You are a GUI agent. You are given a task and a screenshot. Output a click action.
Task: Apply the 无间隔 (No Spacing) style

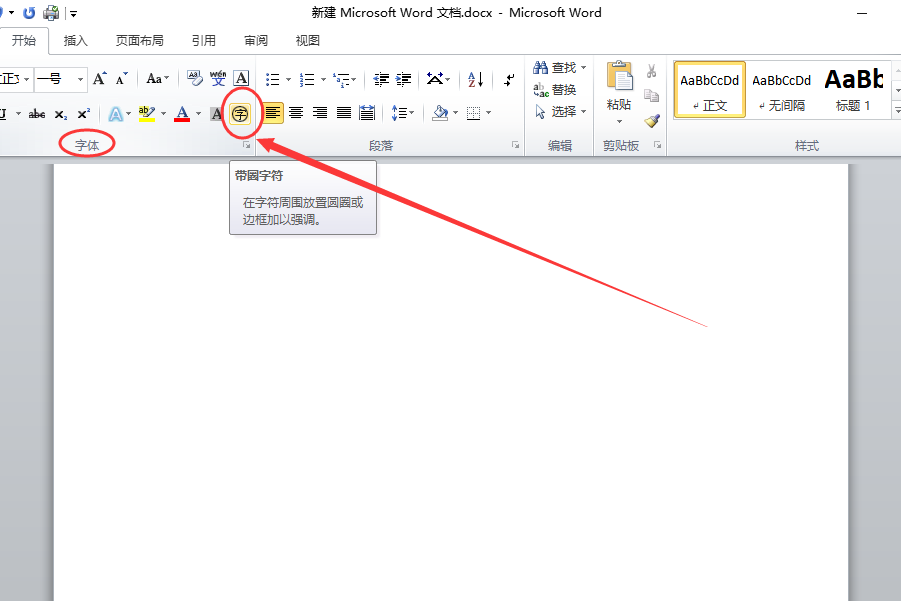click(781, 90)
